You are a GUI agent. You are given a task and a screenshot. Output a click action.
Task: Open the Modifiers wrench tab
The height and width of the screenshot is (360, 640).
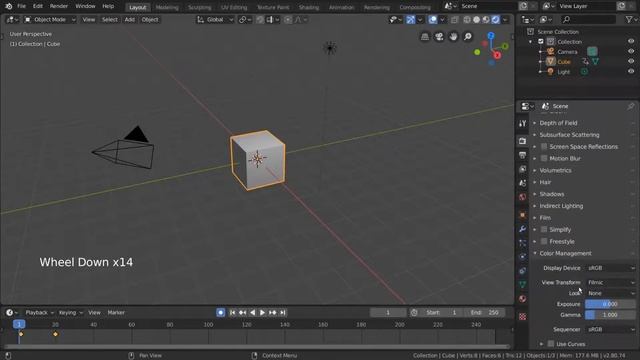coord(522,229)
